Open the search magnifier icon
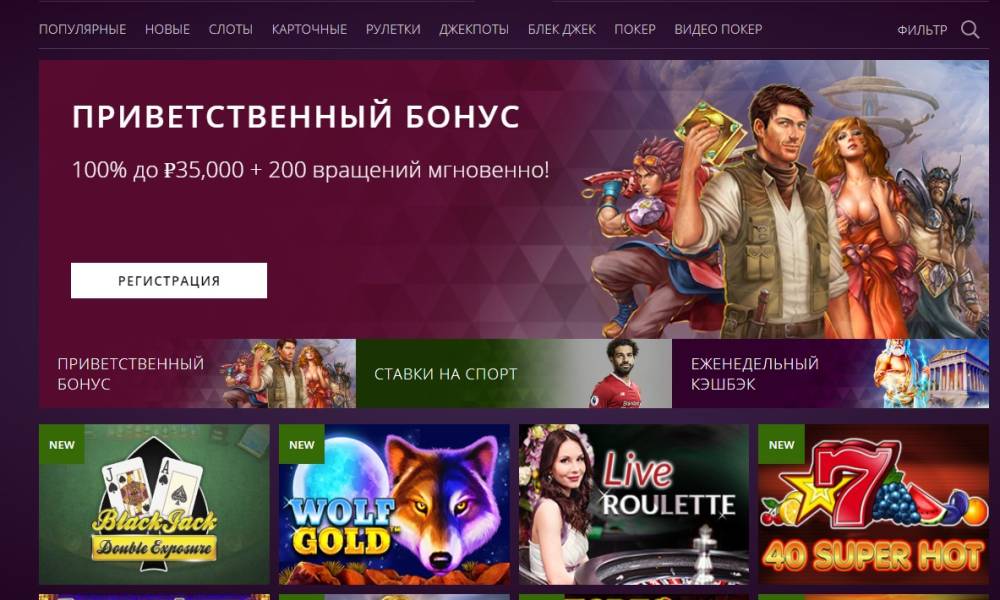 970,29
